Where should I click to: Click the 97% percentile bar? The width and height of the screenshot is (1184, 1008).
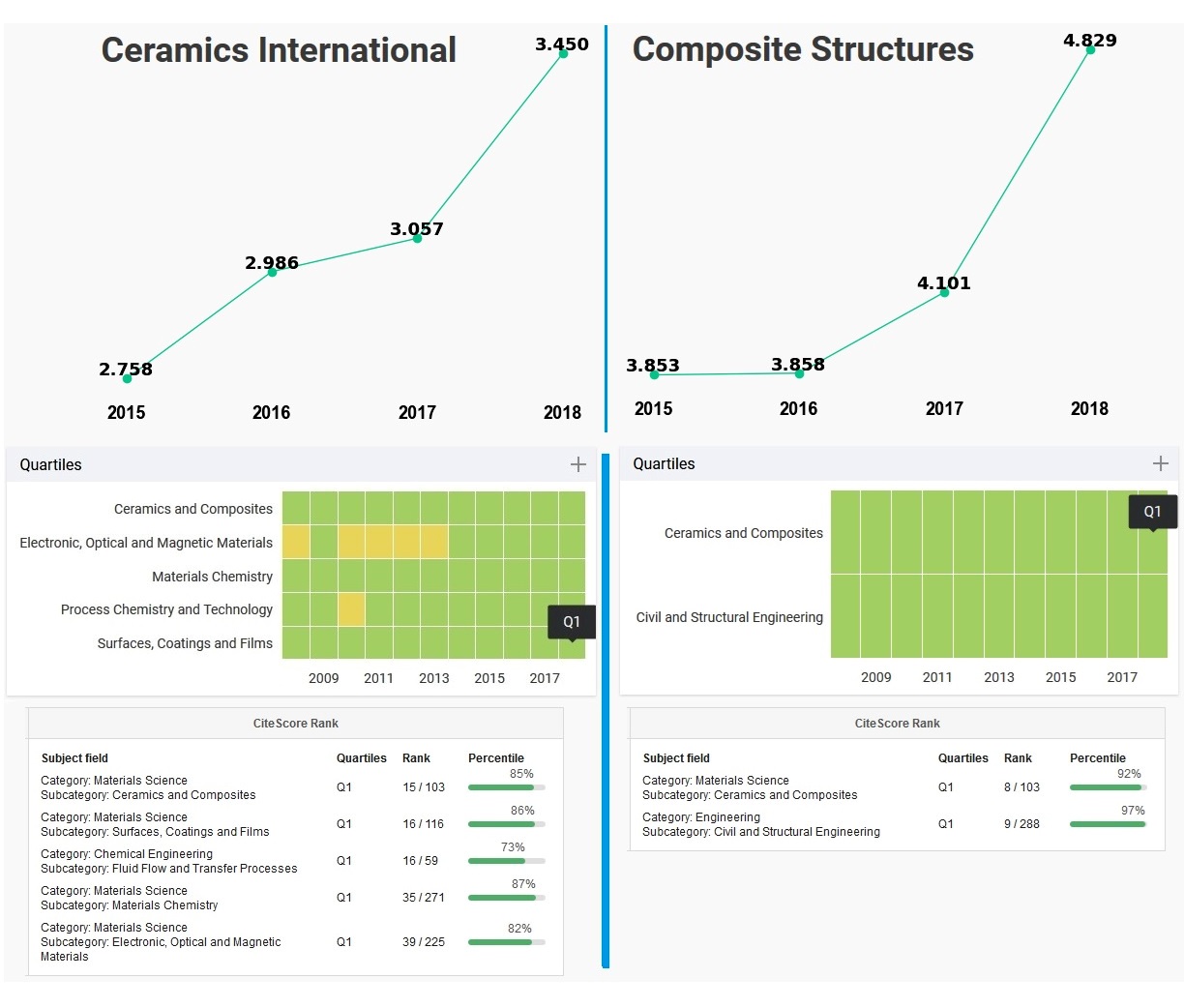click(1109, 824)
